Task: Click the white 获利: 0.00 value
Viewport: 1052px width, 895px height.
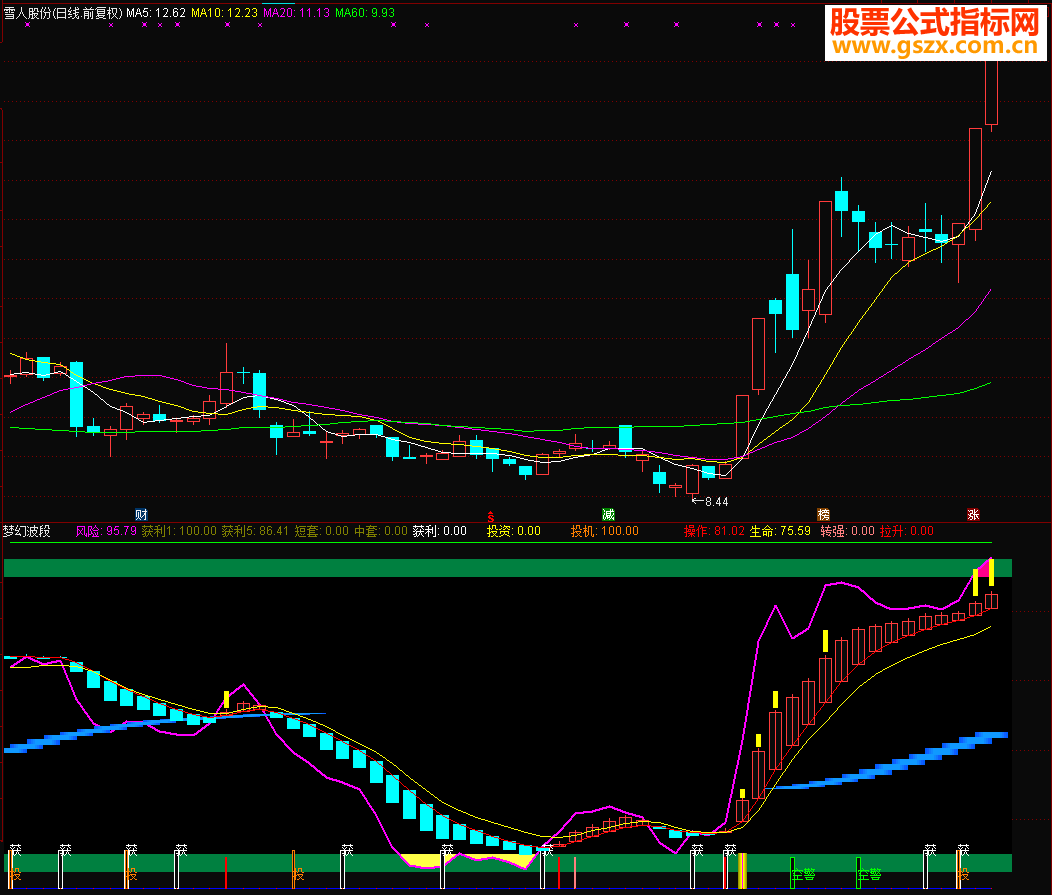Action: click(439, 531)
